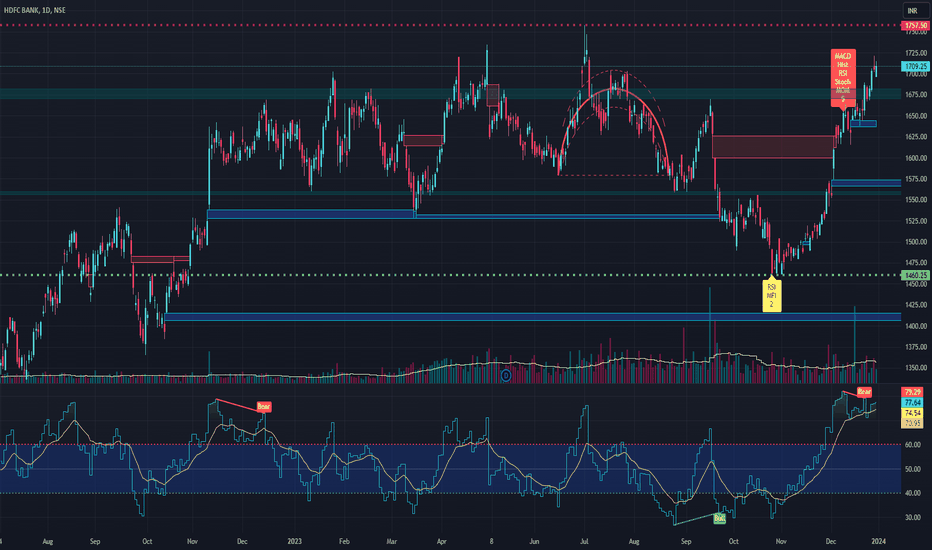
Task: Click the 1600.00 price axis label
Action: pos(916,158)
